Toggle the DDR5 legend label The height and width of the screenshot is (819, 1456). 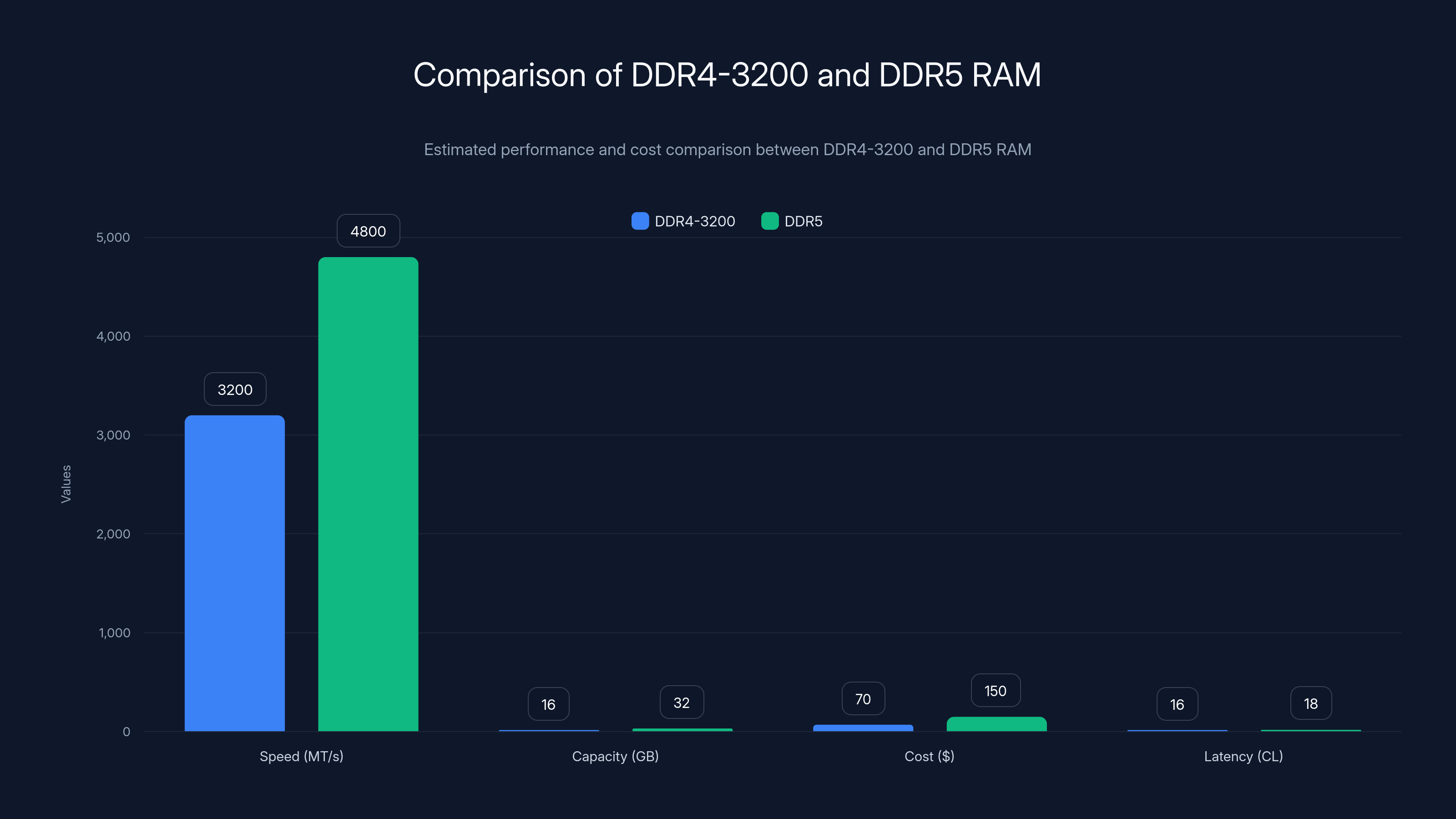803,222
